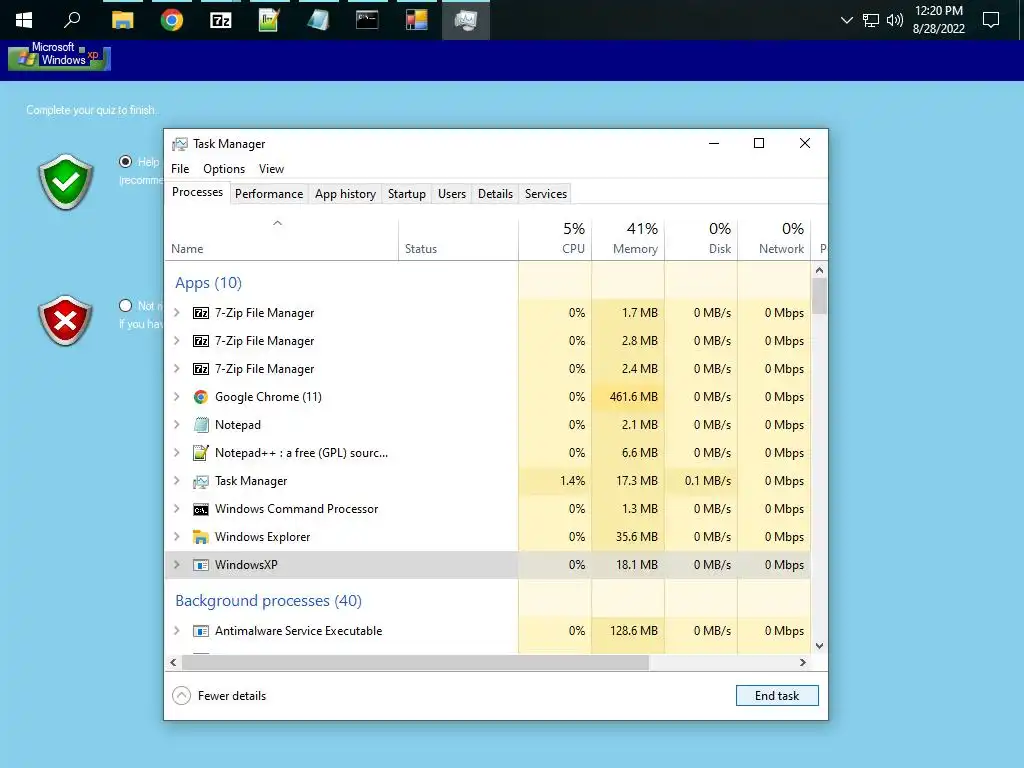Expand the Google Chrome (11) group
This screenshot has height=768, width=1024.
(177, 397)
